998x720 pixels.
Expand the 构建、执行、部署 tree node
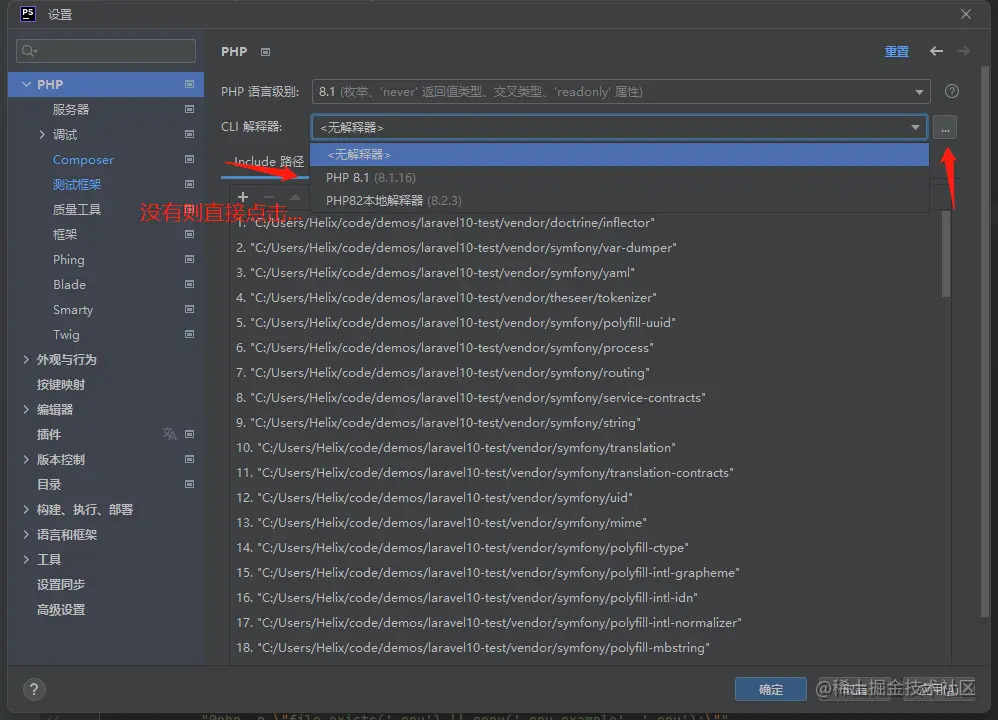tap(26, 509)
